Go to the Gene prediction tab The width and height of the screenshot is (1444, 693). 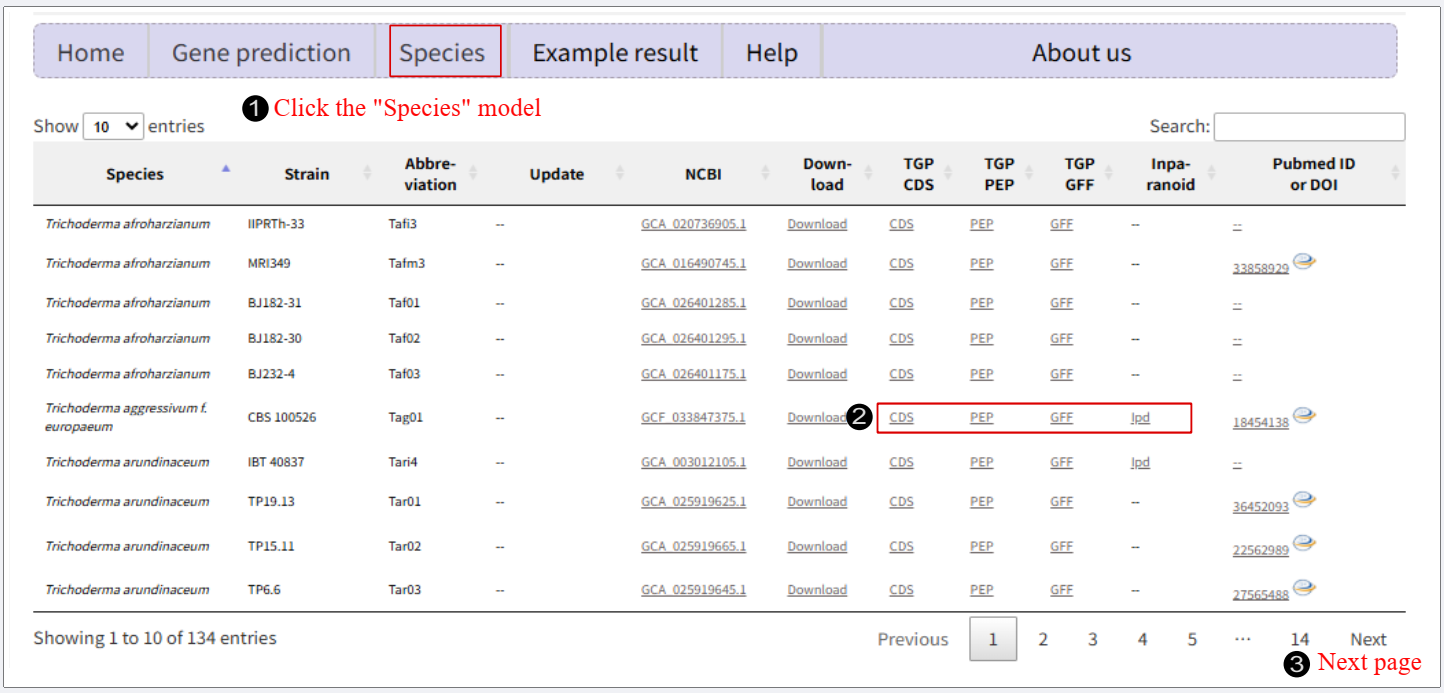click(261, 53)
